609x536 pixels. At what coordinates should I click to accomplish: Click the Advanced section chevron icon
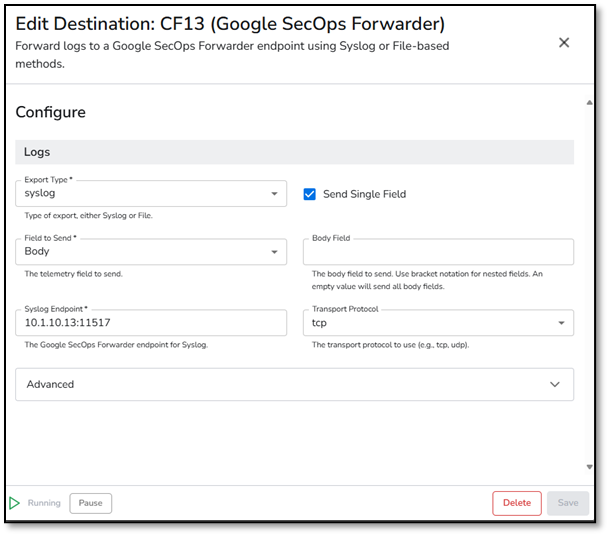click(555, 384)
